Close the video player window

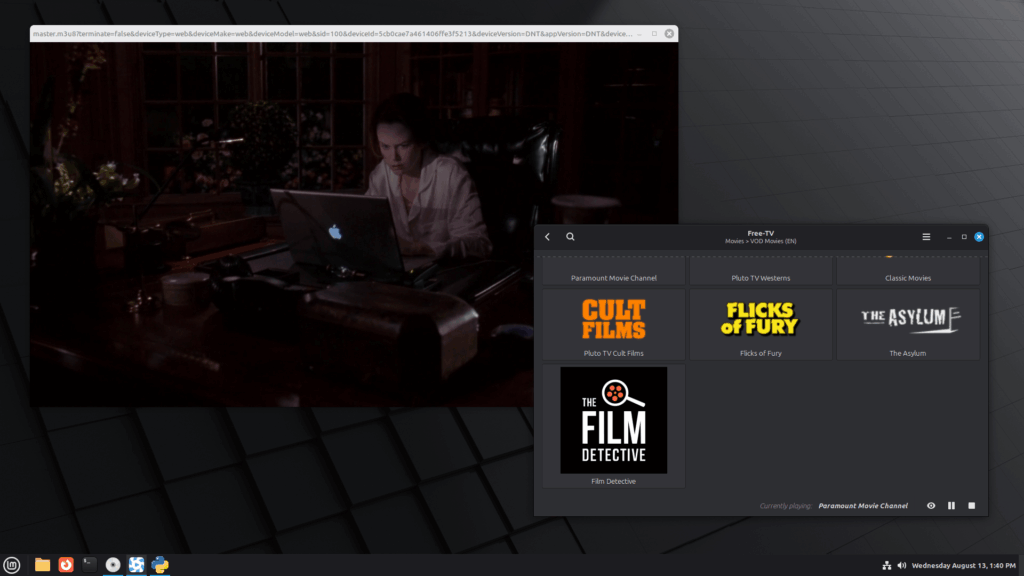pyautogui.click(x=669, y=34)
